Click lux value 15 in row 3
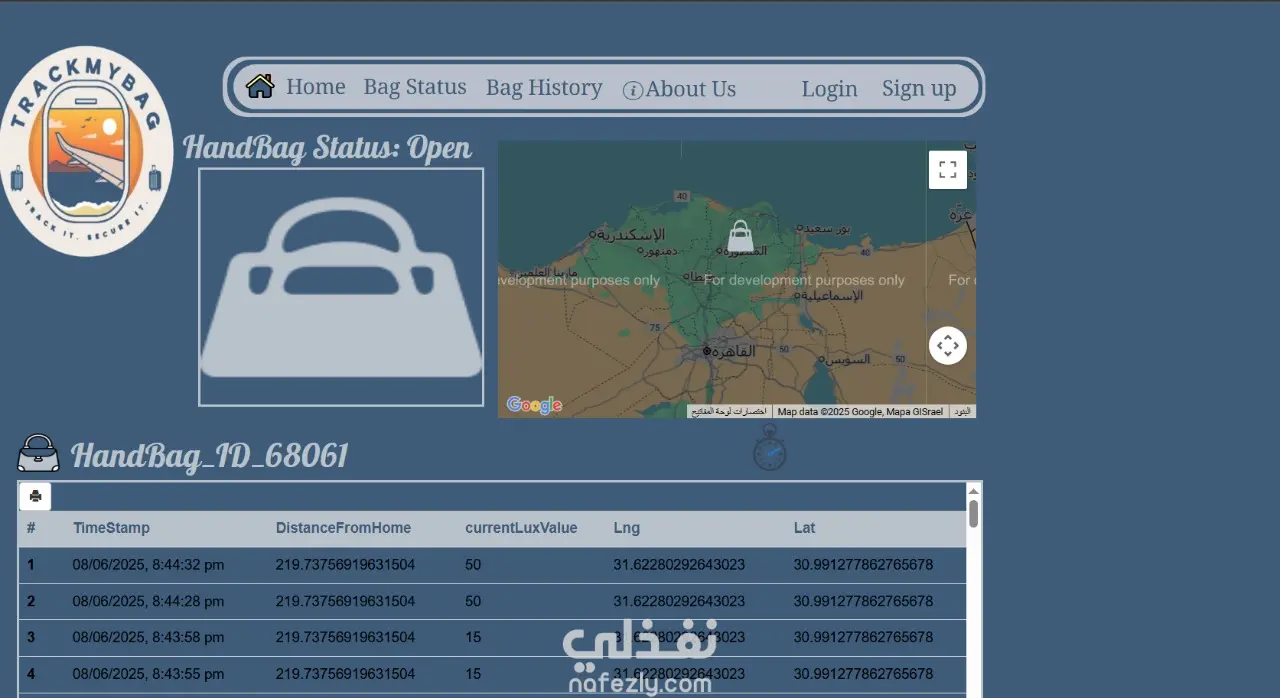This screenshot has width=1280, height=698. click(x=473, y=637)
